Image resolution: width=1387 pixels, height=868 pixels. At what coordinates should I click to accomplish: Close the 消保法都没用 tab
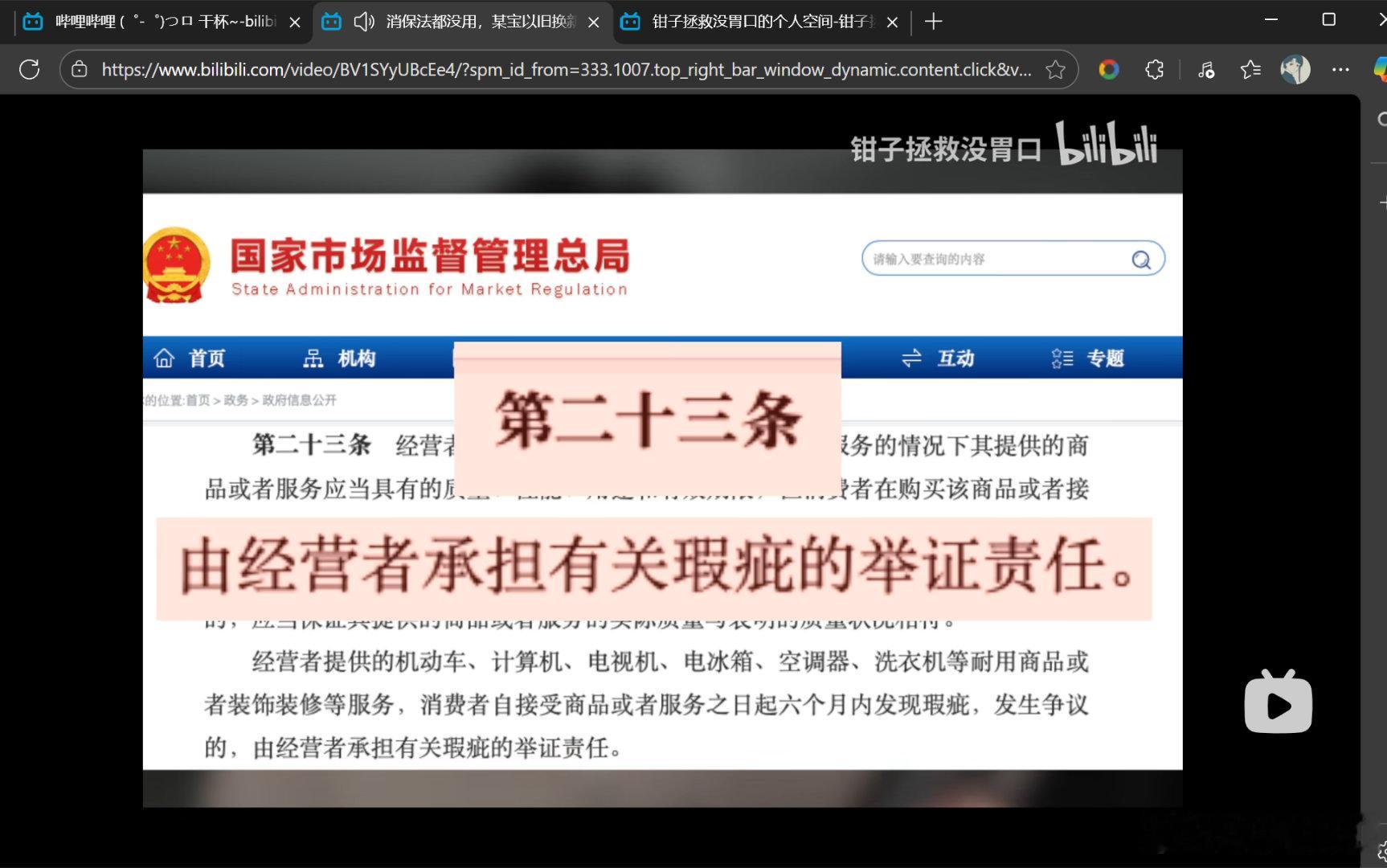pos(594,23)
